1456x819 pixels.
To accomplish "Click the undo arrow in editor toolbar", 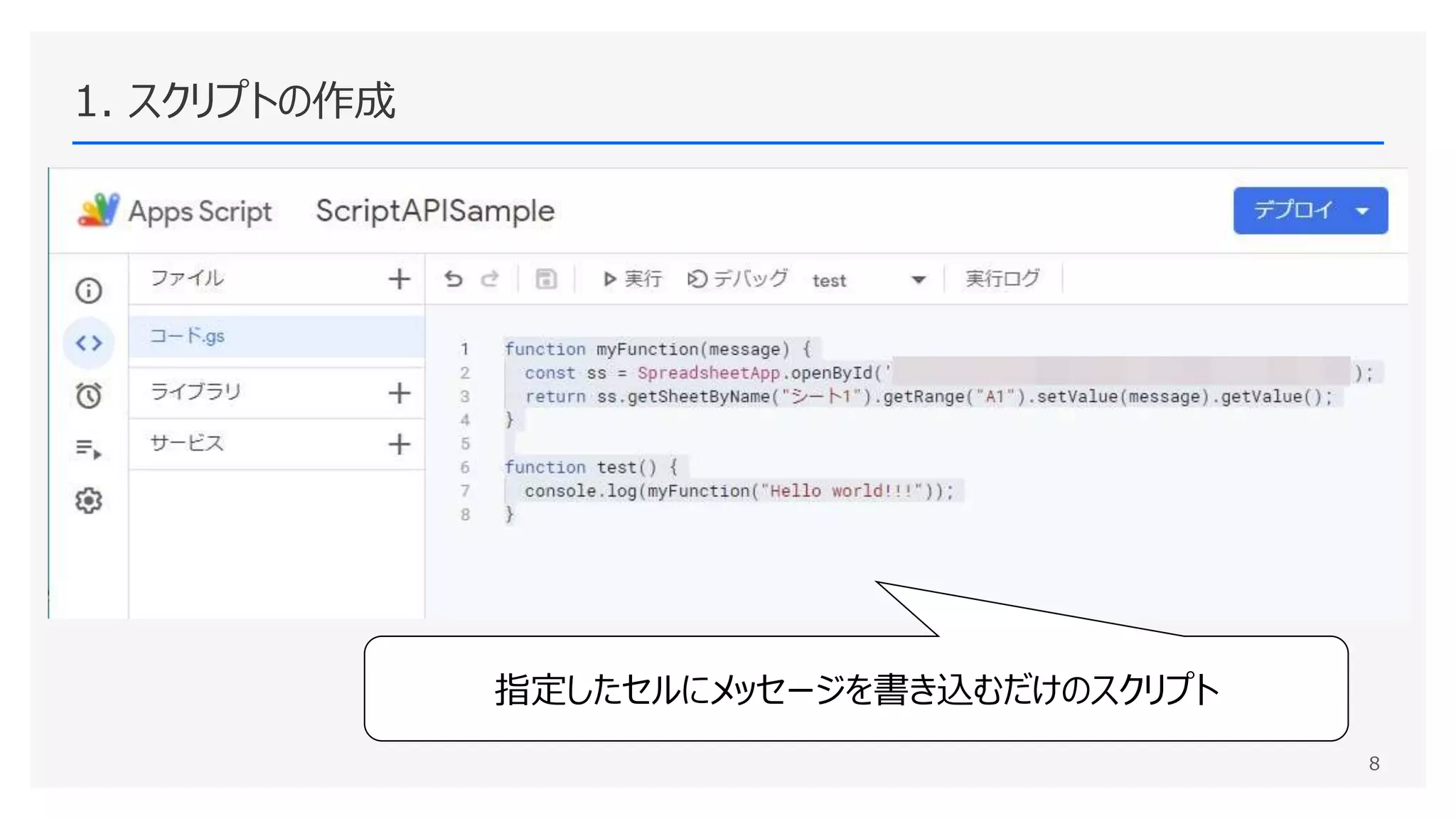I will pyautogui.click(x=454, y=279).
